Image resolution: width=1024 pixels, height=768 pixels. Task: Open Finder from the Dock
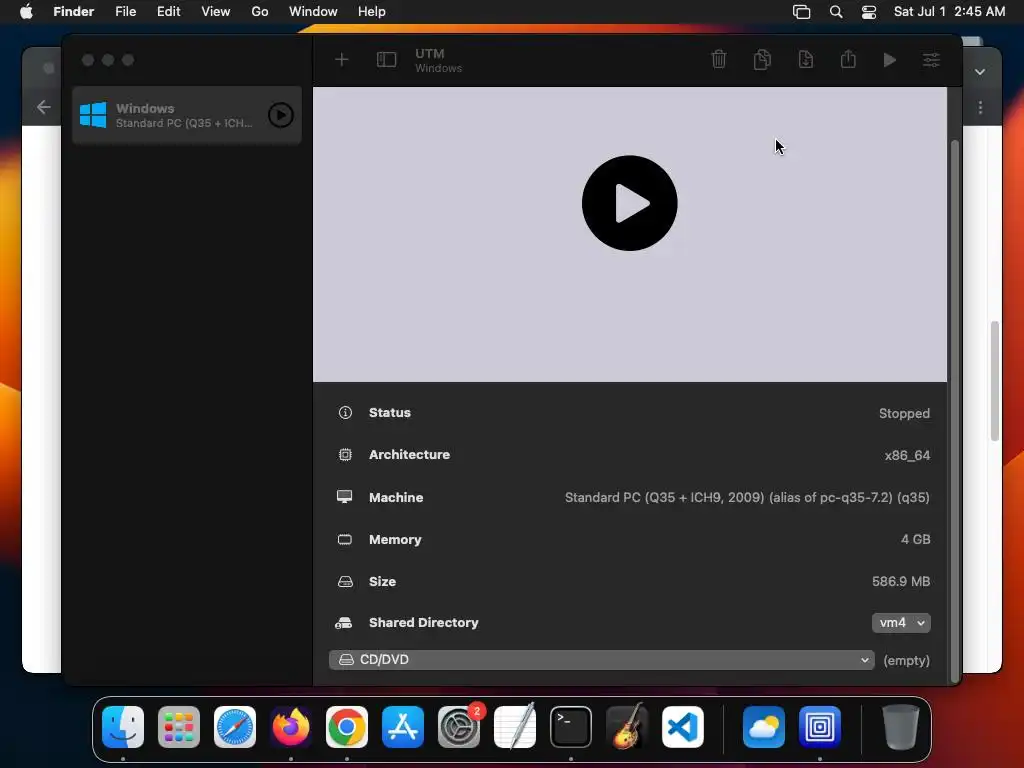(123, 727)
